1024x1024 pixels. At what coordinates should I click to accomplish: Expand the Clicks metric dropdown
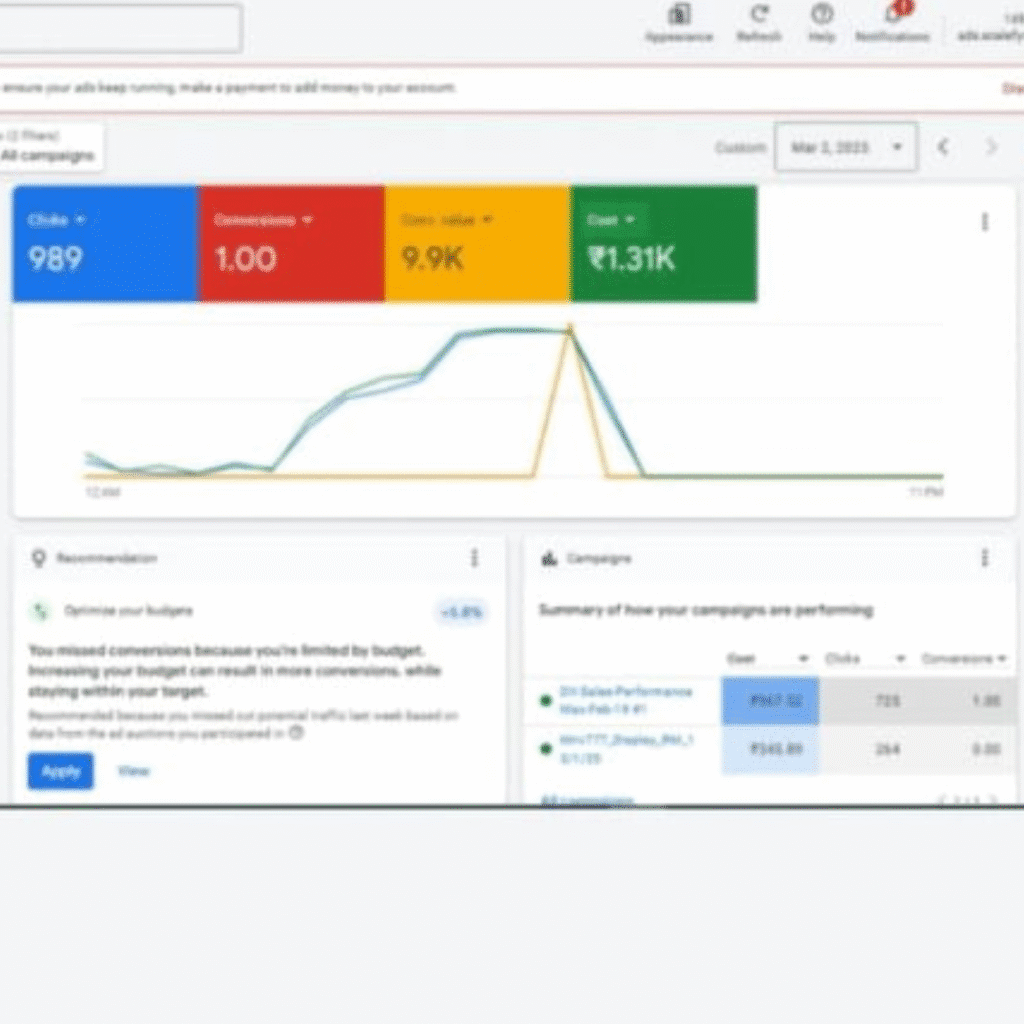click(80, 220)
